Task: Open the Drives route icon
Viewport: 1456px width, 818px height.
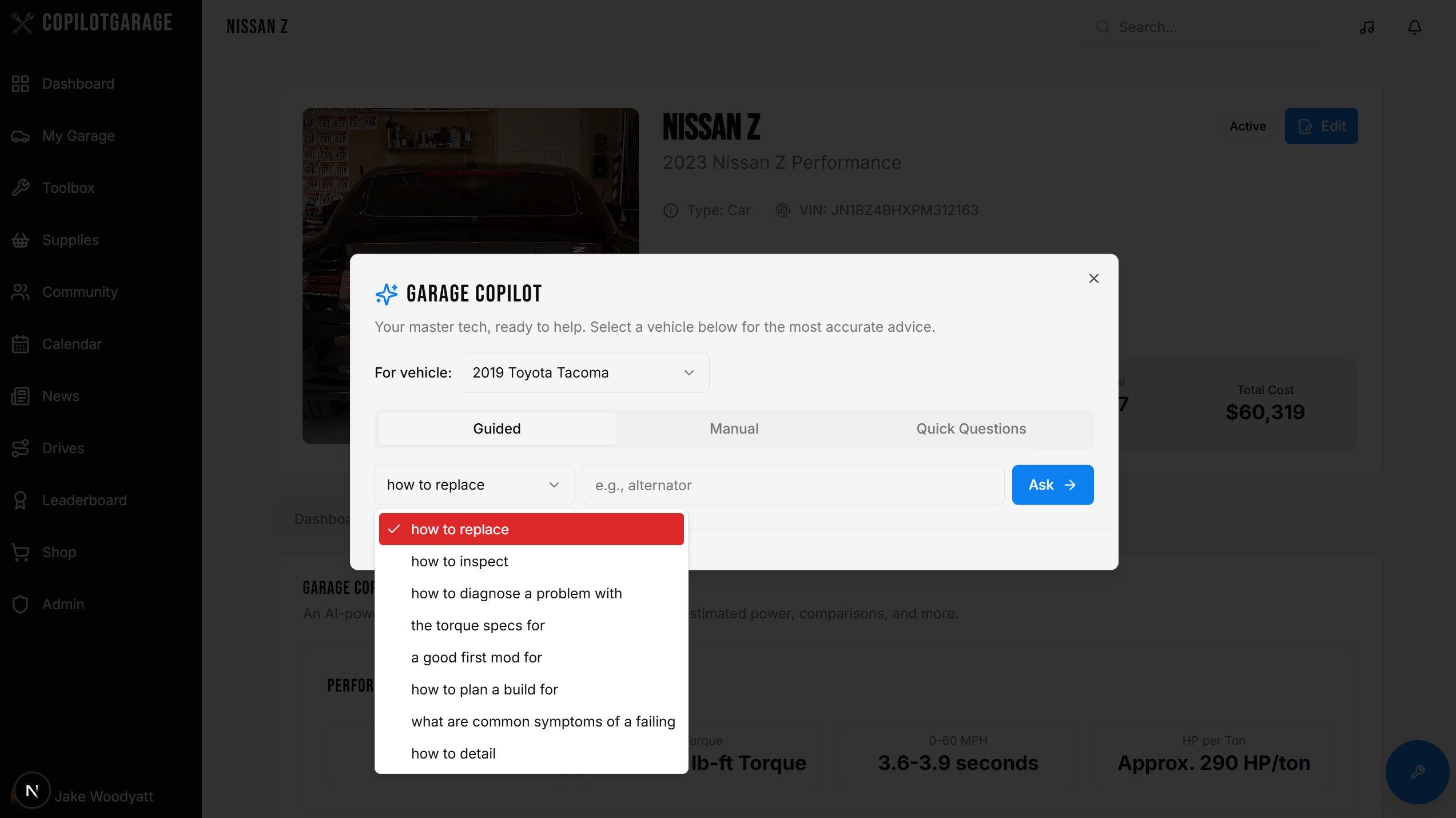Action: coord(21,448)
